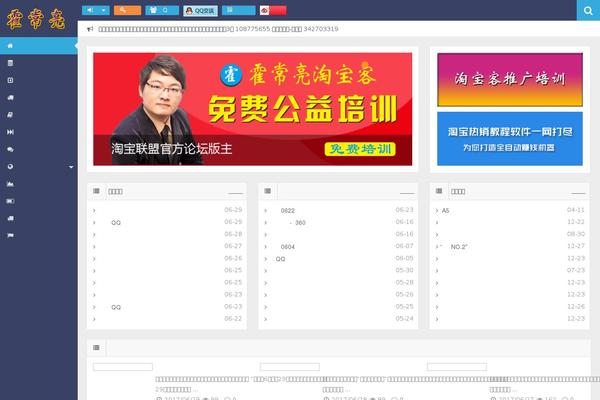This screenshot has width=600, height=400.
Task: Open the QQ article dated 06-29
Action: click(167, 222)
